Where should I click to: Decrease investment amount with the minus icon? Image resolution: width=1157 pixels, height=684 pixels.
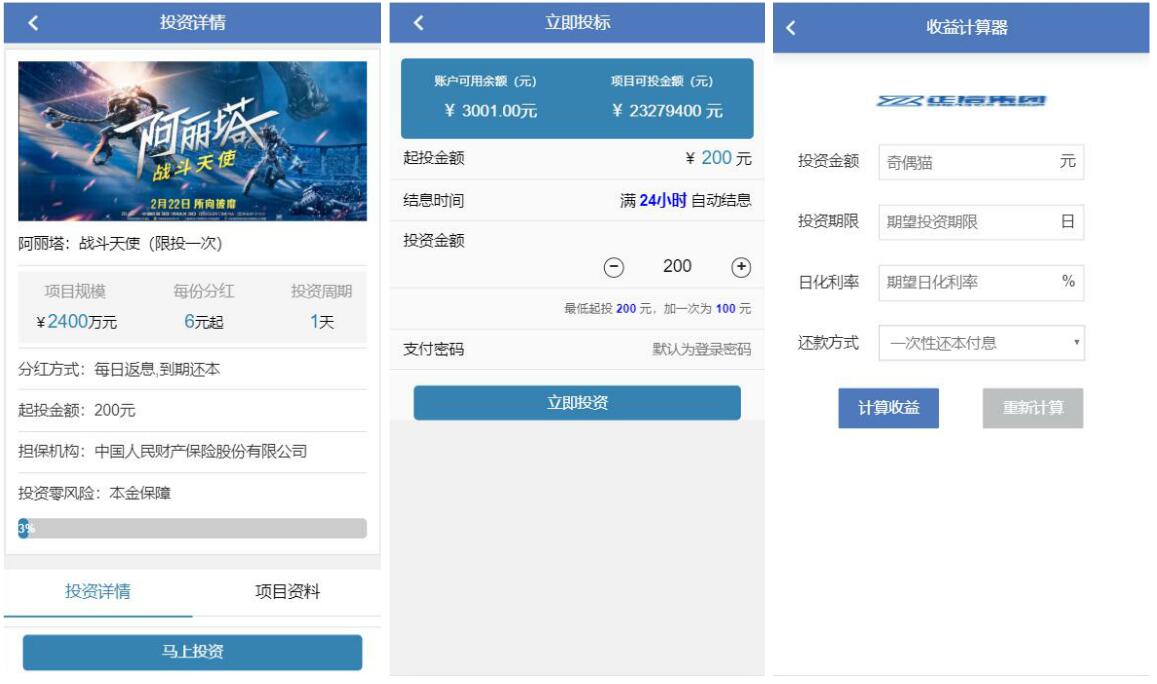point(613,267)
